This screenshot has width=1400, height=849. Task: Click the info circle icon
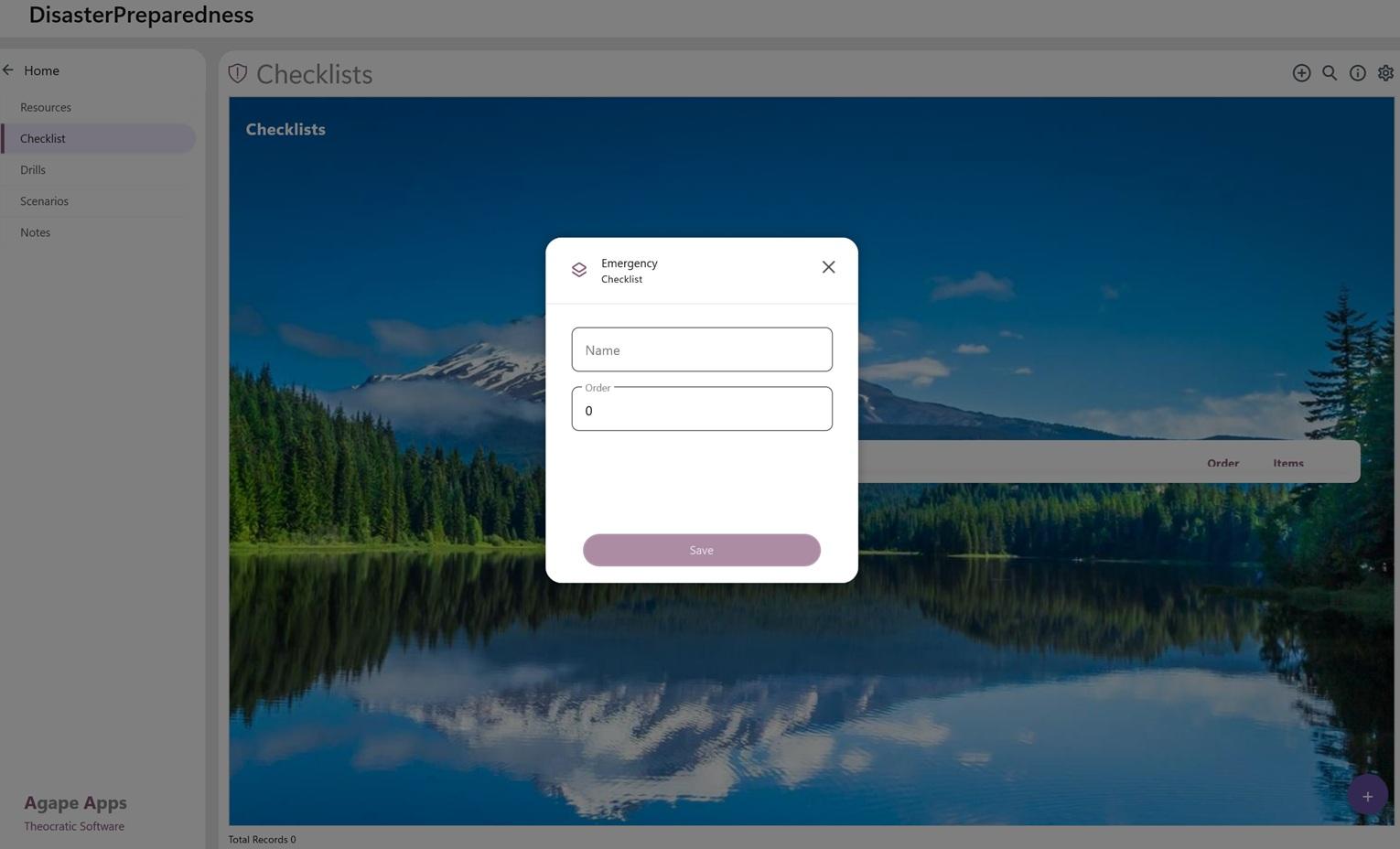click(1358, 73)
